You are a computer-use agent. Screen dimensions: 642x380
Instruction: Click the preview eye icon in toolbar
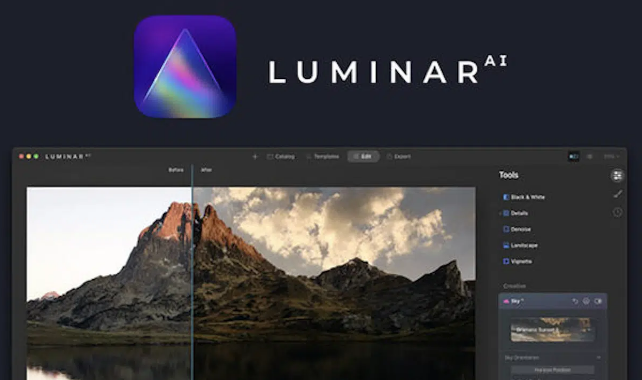tap(590, 156)
